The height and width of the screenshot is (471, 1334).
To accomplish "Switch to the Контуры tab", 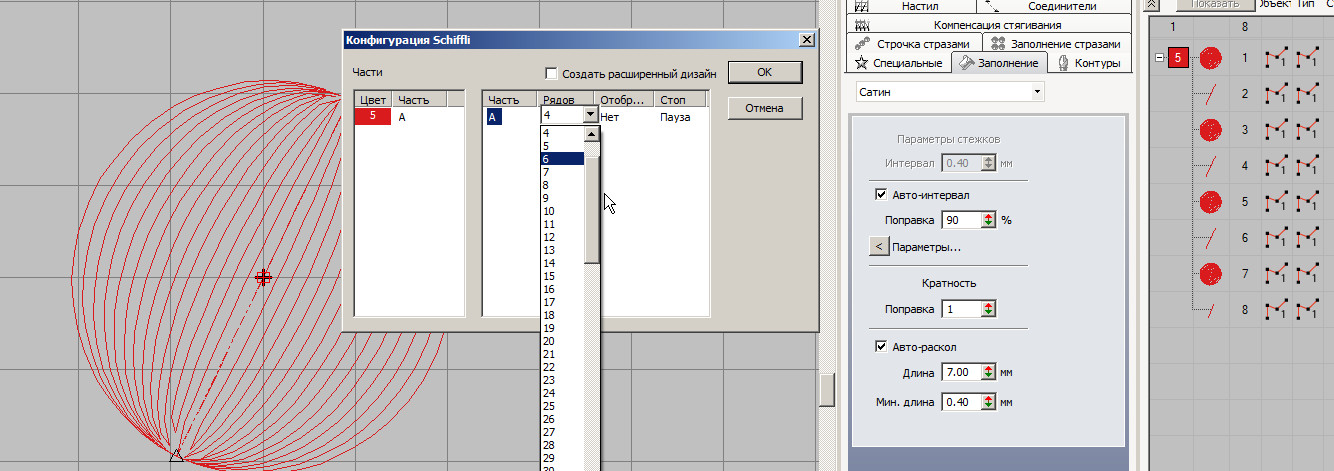I will 1087,63.
